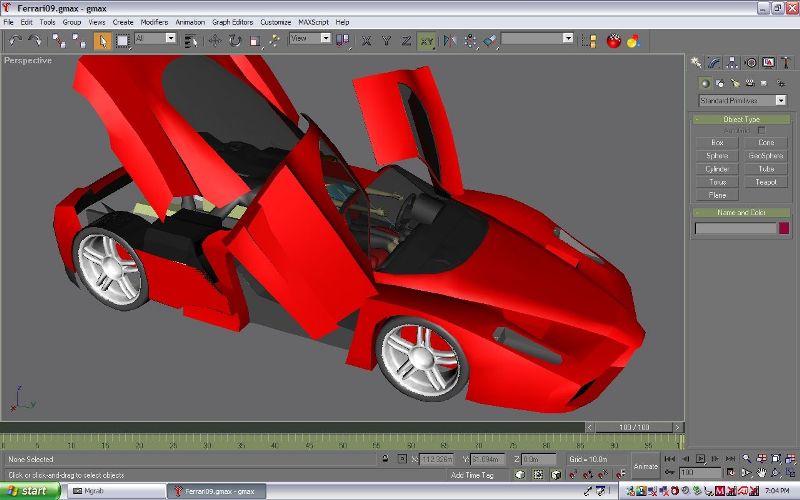Click the Sphere primitive button
The height and width of the screenshot is (500, 800).
coord(717,156)
